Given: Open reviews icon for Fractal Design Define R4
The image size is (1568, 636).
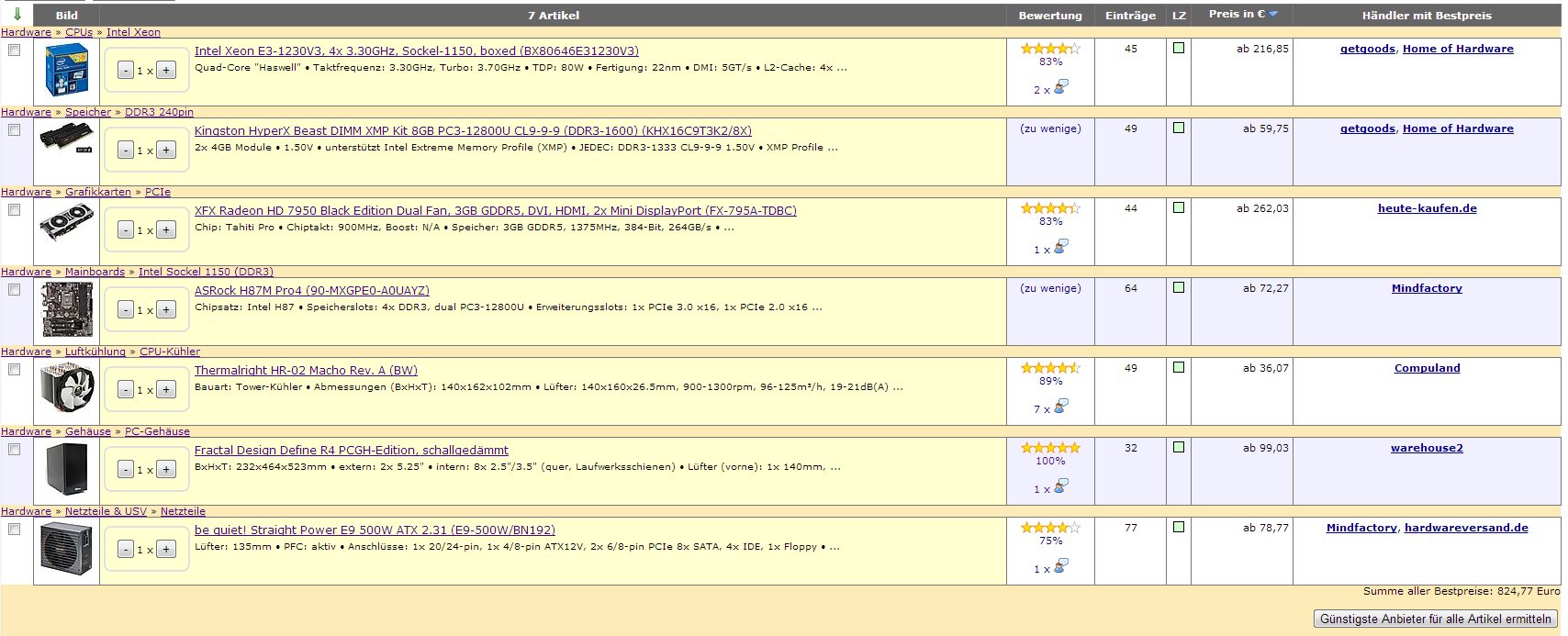Looking at the screenshot, I should 1061,486.
